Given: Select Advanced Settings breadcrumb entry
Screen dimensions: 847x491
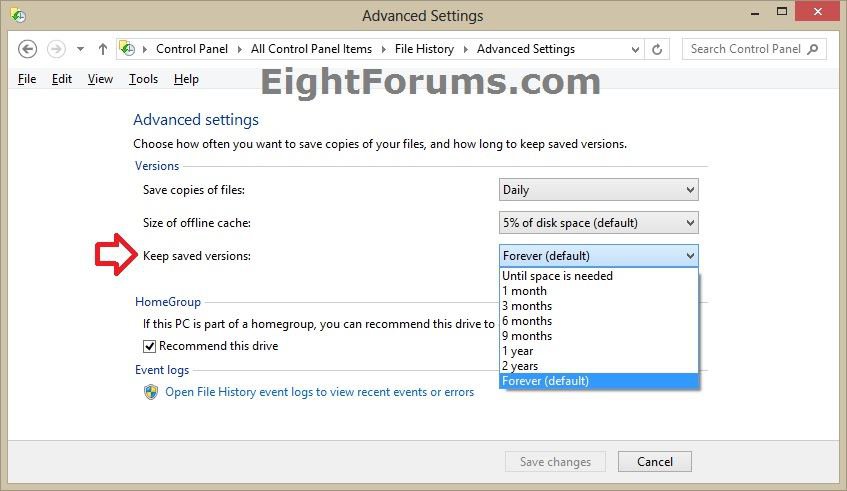Looking at the screenshot, I should click(x=526, y=49).
